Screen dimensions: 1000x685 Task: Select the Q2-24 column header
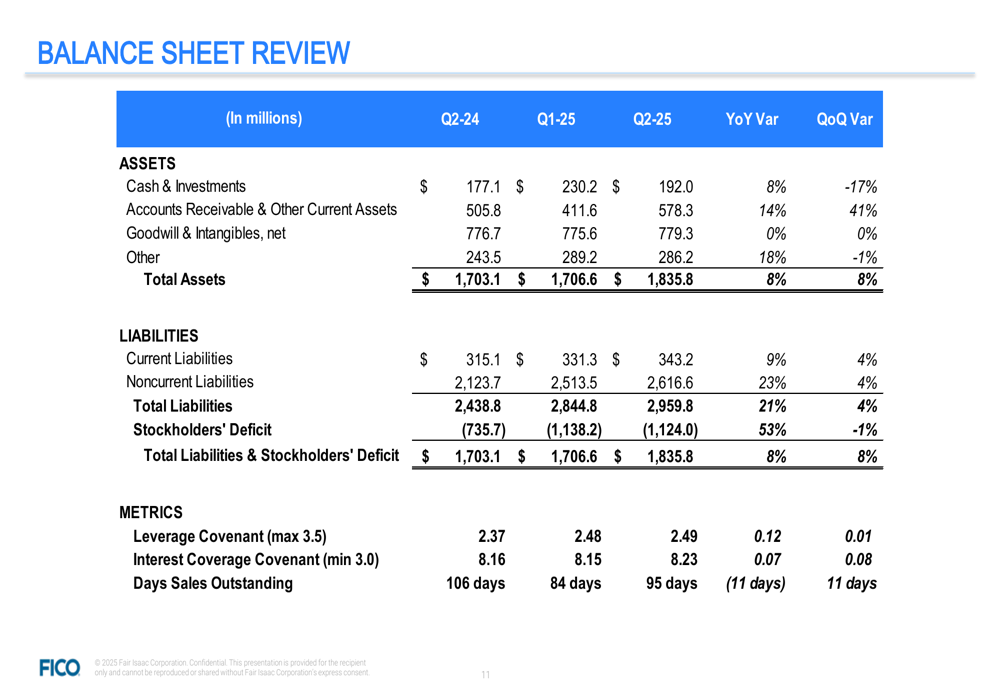point(460,119)
